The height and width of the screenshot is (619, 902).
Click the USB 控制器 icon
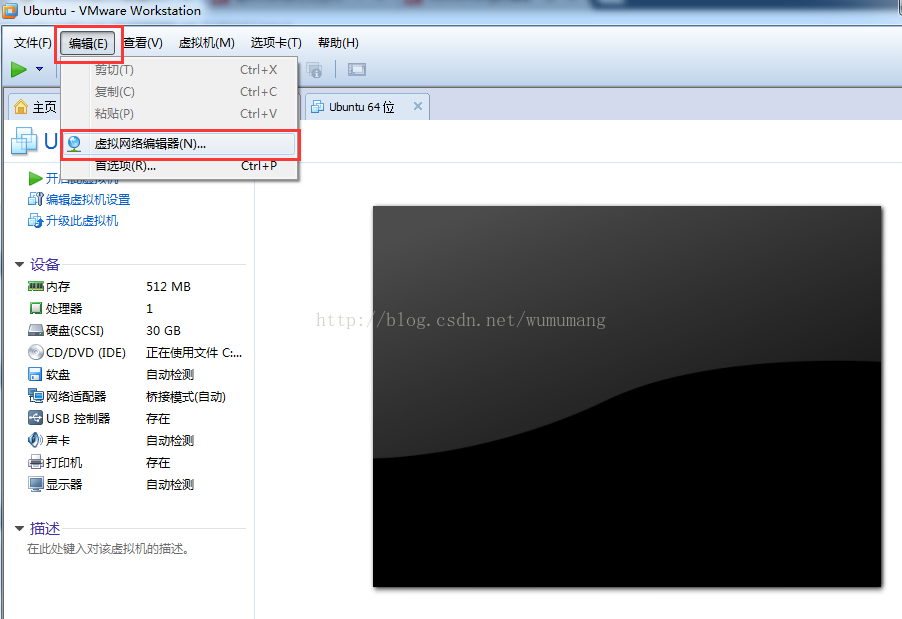[x=36, y=418]
